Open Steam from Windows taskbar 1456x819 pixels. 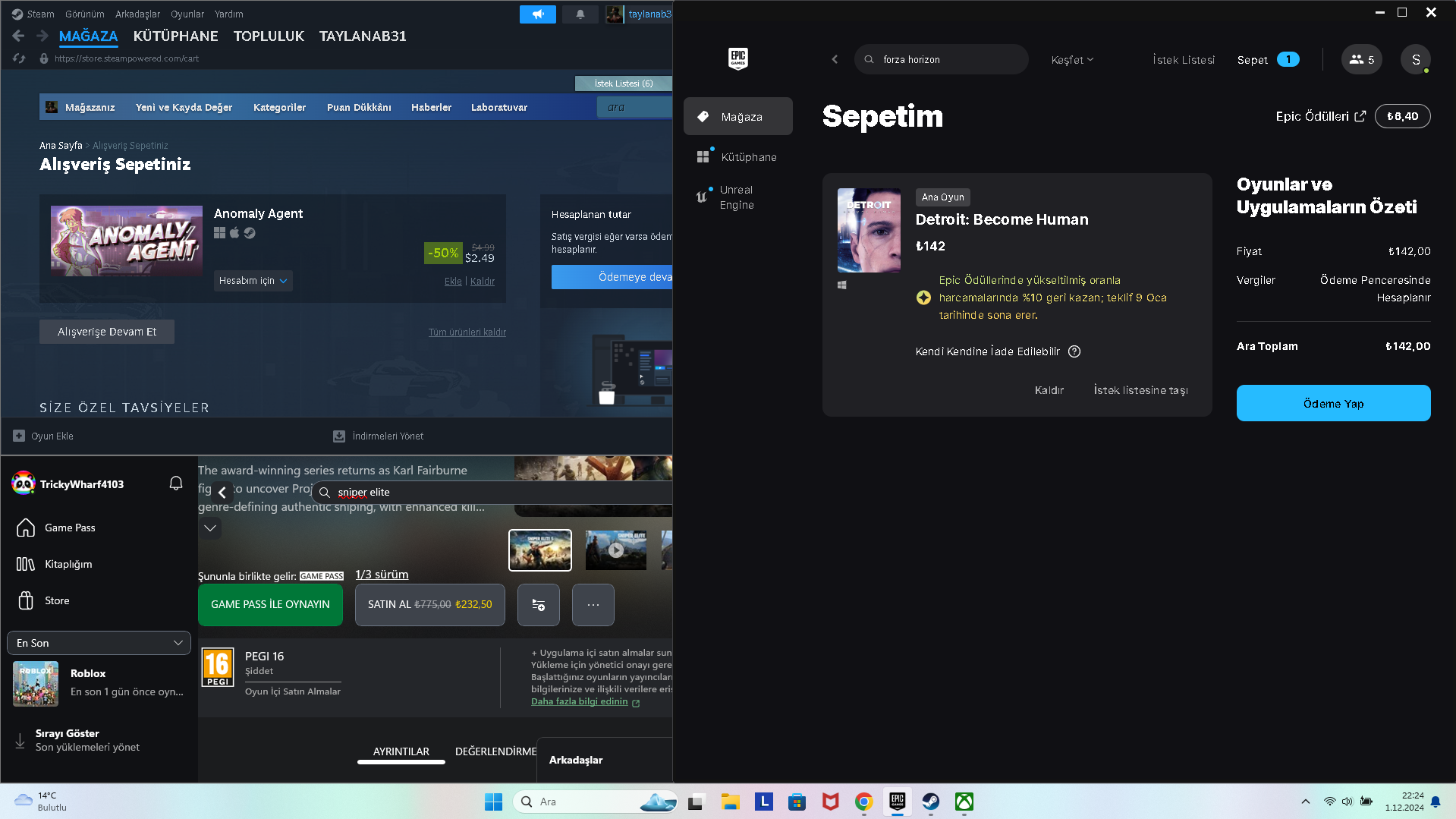click(x=931, y=802)
